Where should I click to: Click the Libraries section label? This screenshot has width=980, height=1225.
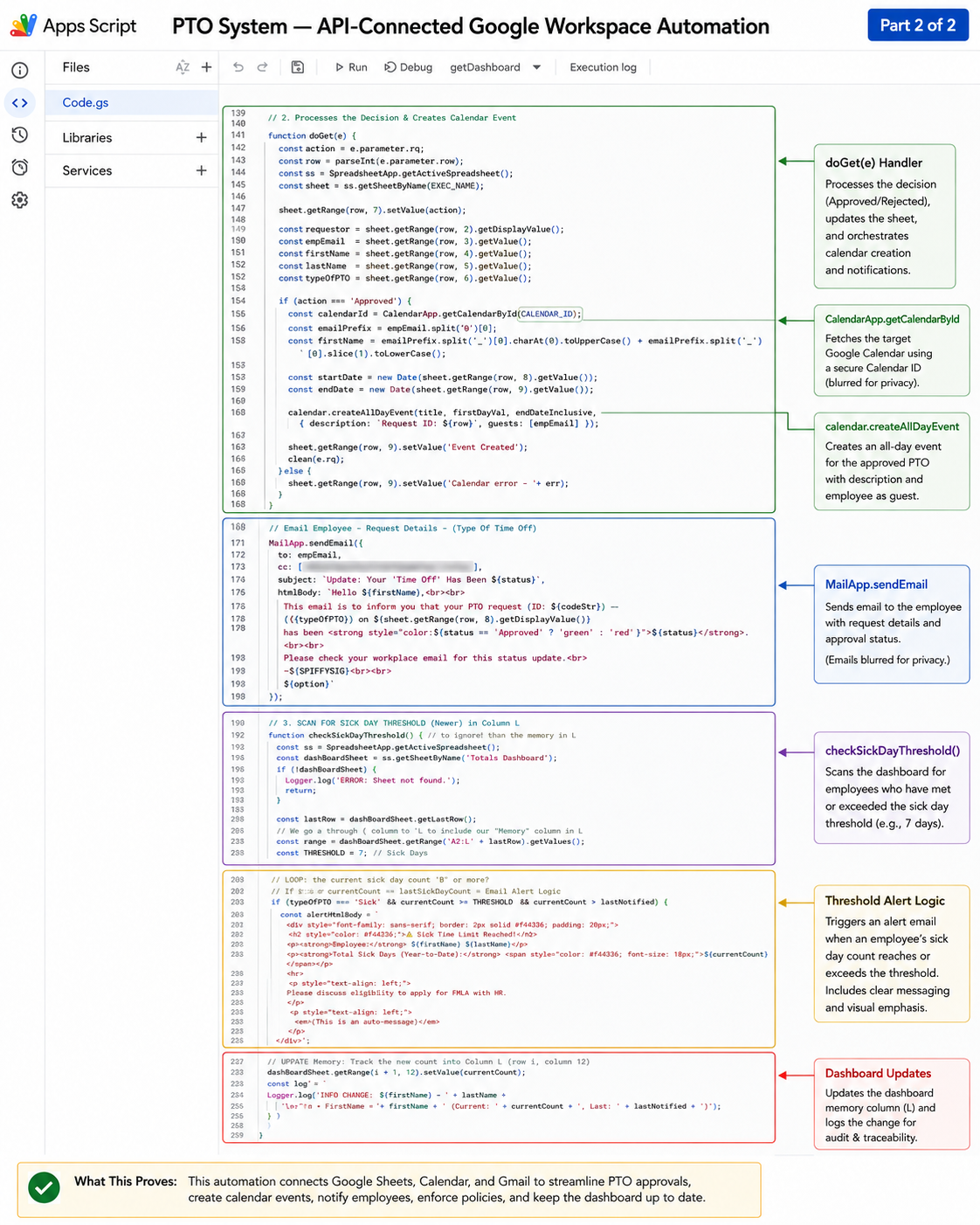click(87, 137)
